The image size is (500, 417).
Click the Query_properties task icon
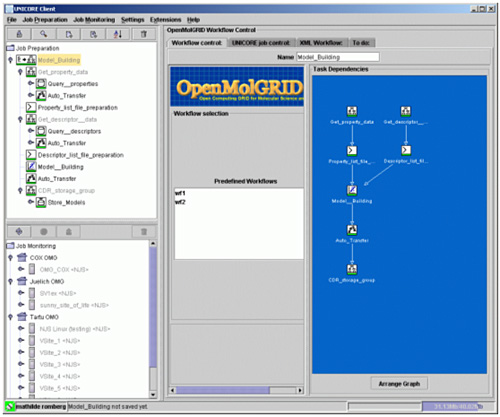click(x=41, y=84)
